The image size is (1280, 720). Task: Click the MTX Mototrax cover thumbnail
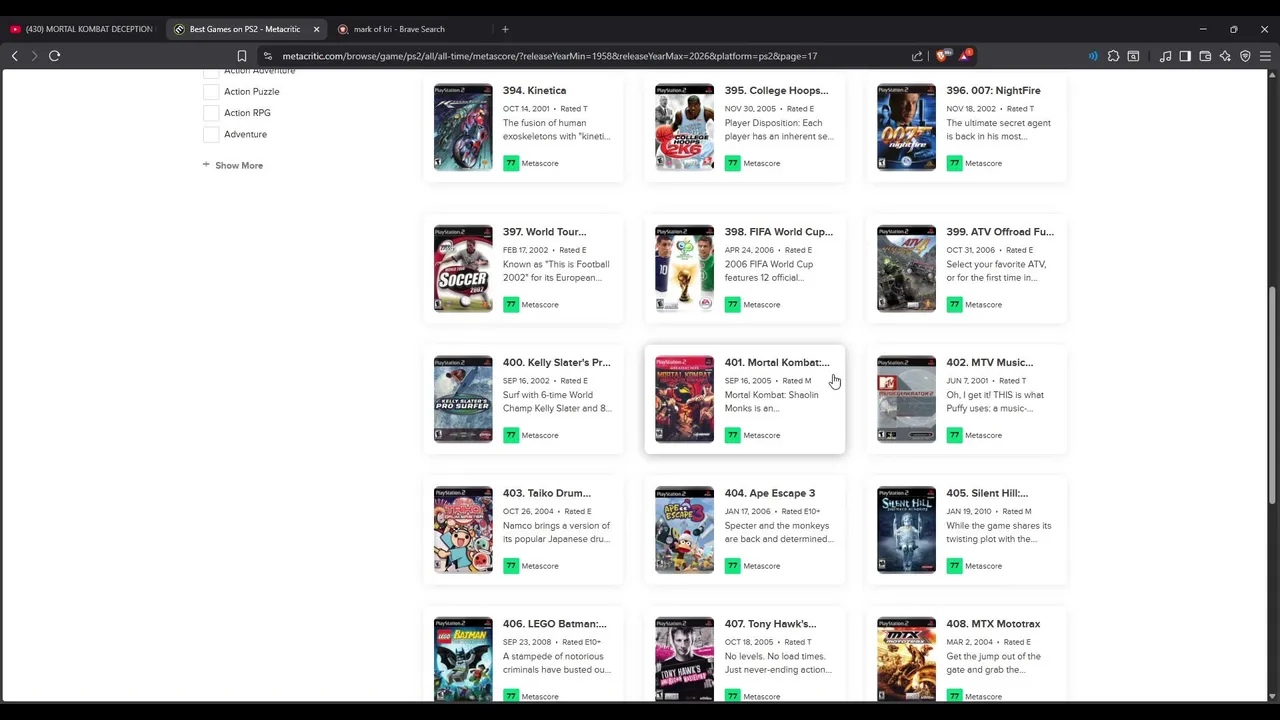tap(906, 660)
